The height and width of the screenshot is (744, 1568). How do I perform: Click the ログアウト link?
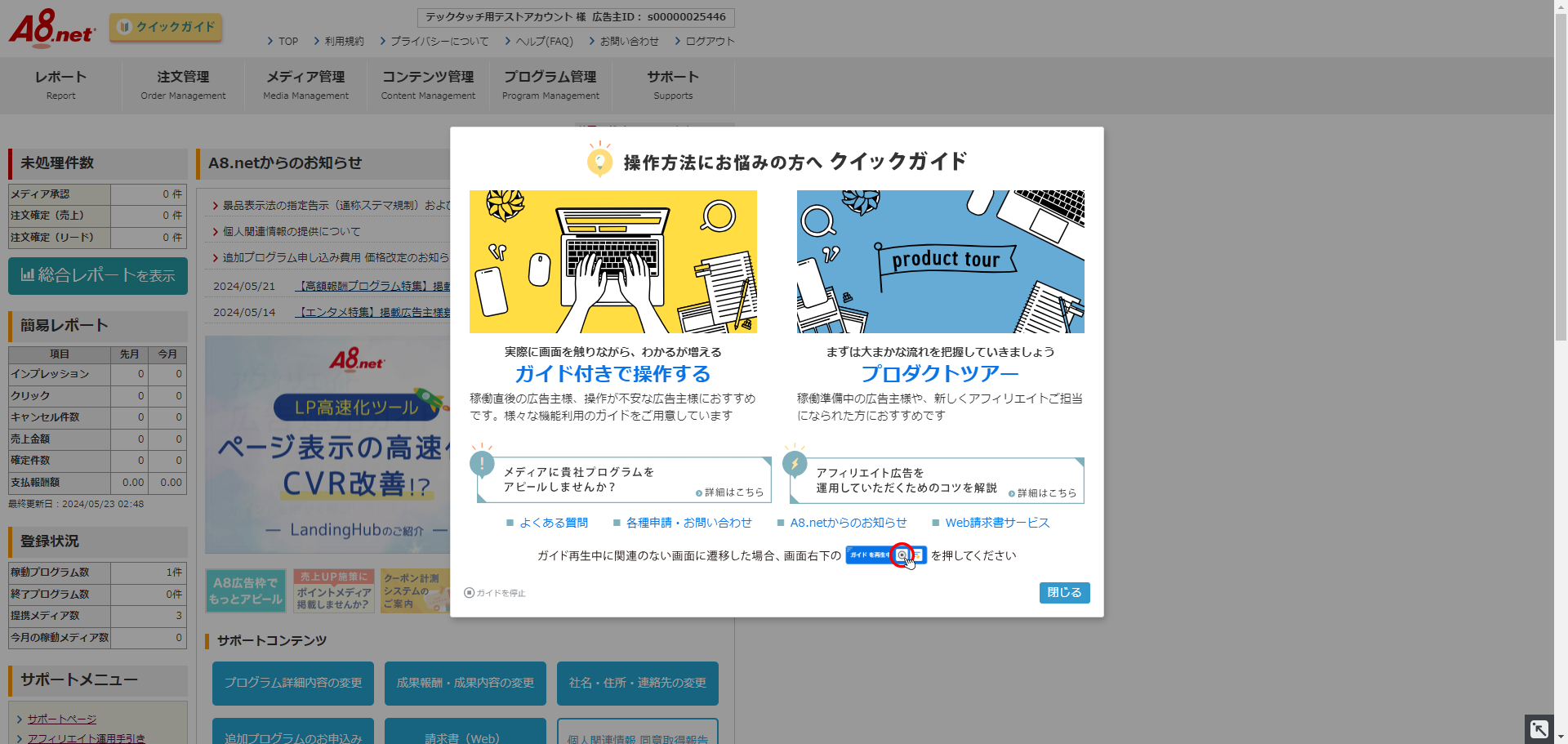709,41
